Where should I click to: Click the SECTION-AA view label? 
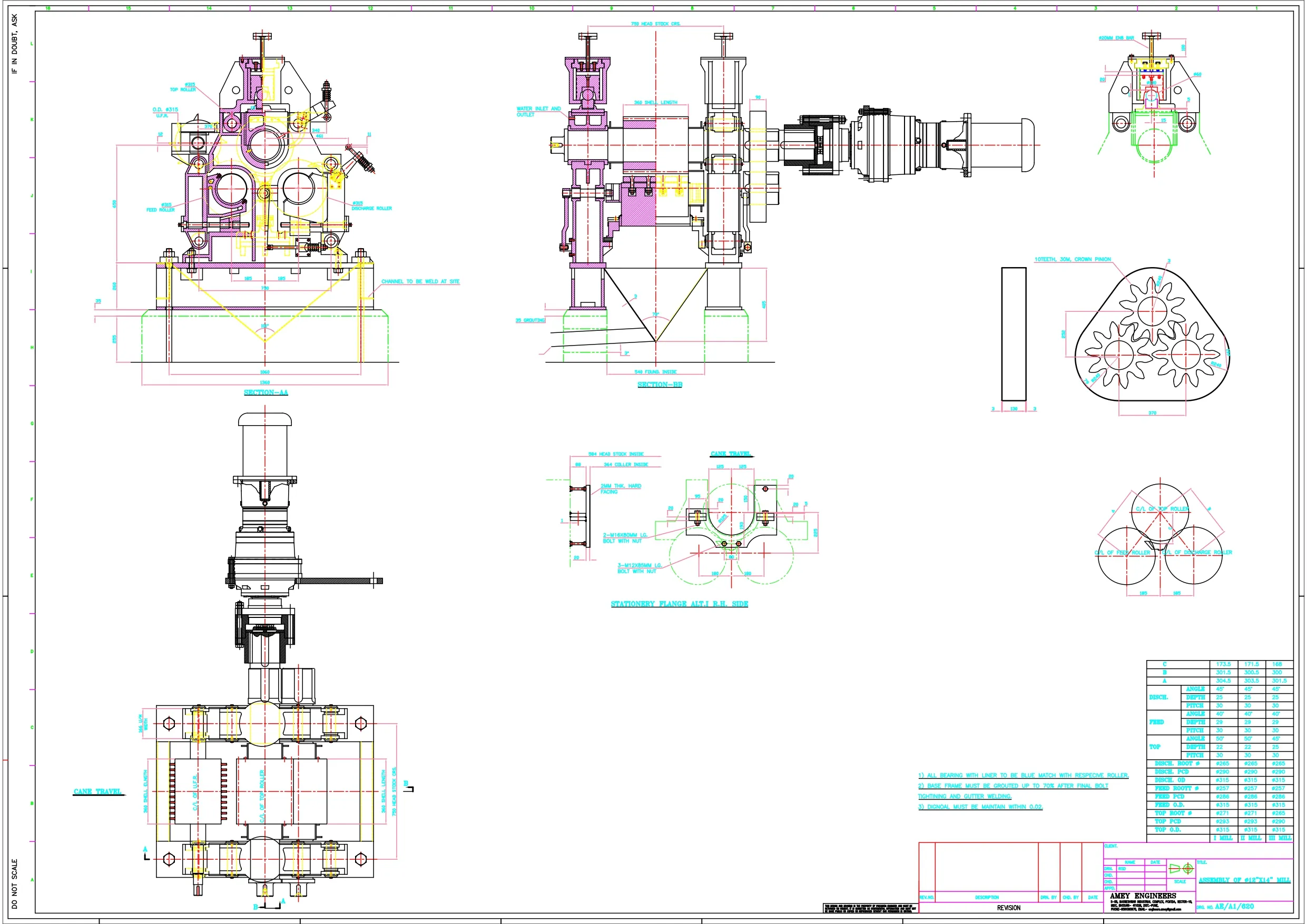pyautogui.click(x=266, y=392)
